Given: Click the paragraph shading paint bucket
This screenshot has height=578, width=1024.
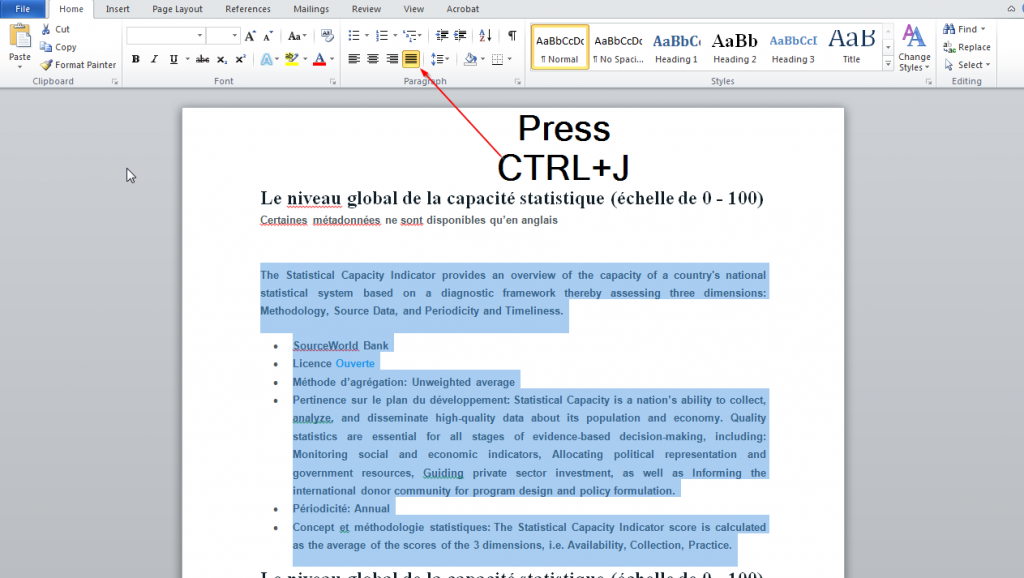Looking at the screenshot, I should [470, 59].
